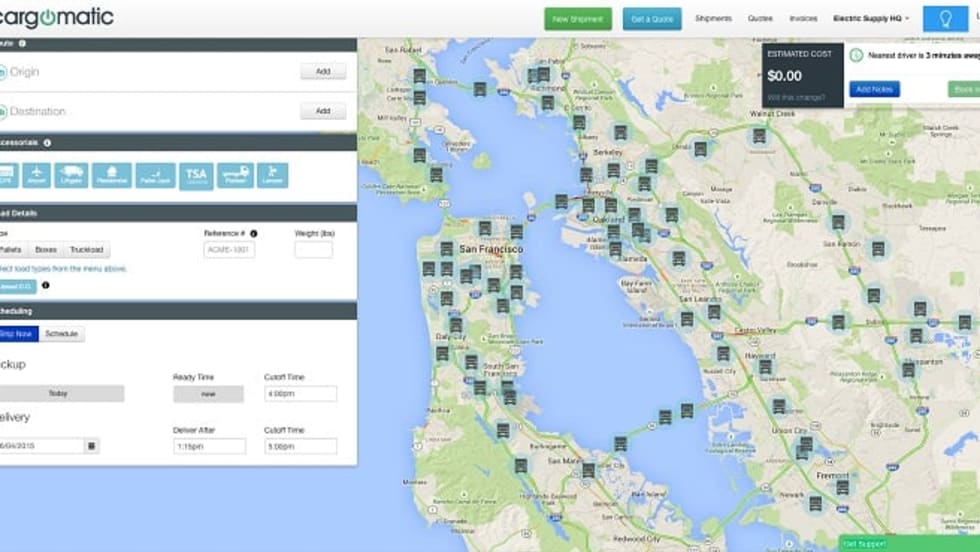Select the TSA accessorial icon
This screenshot has width=980, height=552.
tap(196, 175)
